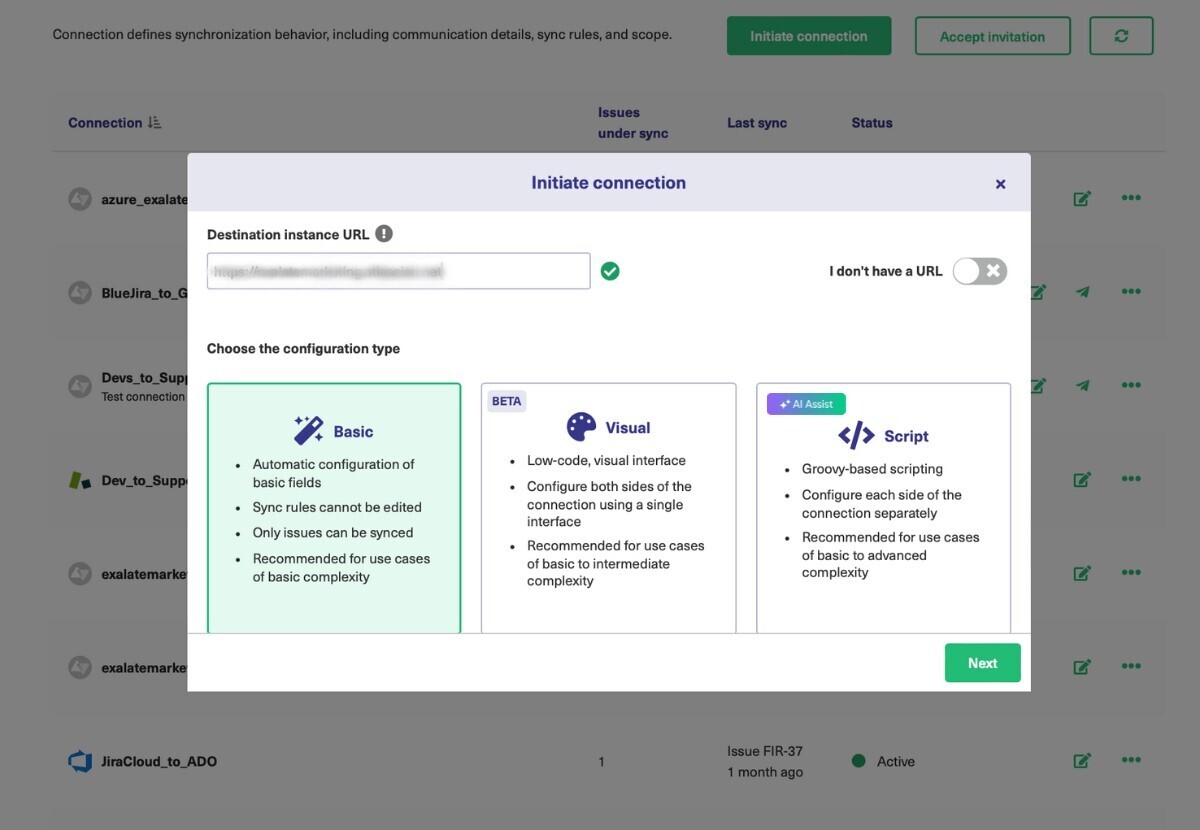
Task: Open the three-dot menu for azure_exalate row
Action: 1131,198
